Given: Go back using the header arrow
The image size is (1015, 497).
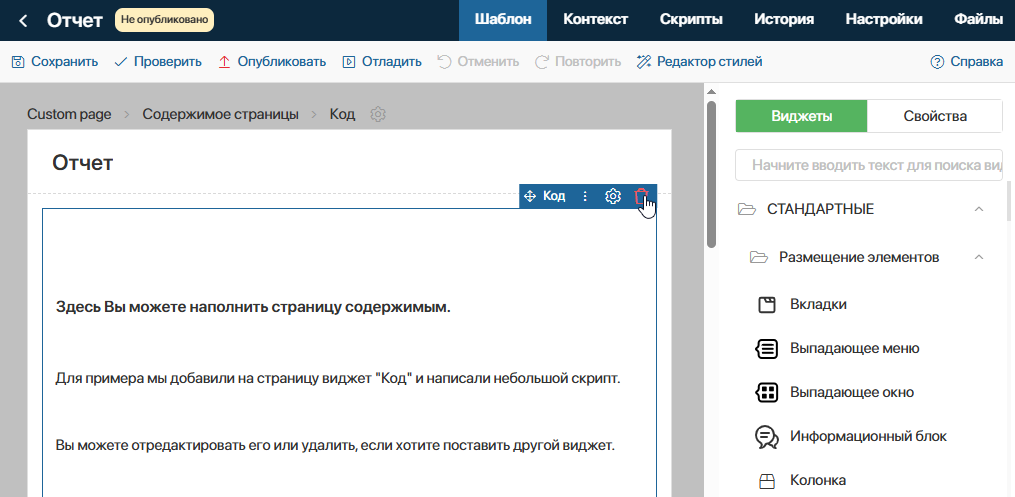Looking at the screenshot, I should 23,21.
